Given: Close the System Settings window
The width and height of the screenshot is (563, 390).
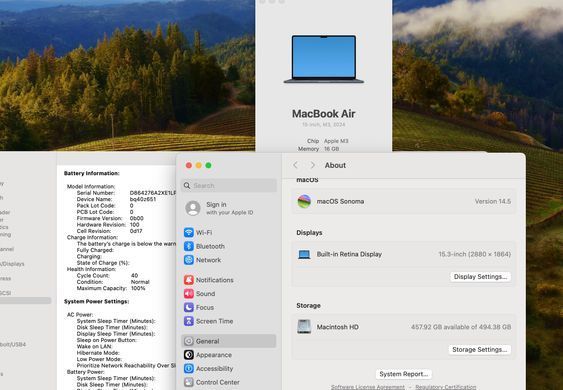Looking at the screenshot, I should point(189,165).
